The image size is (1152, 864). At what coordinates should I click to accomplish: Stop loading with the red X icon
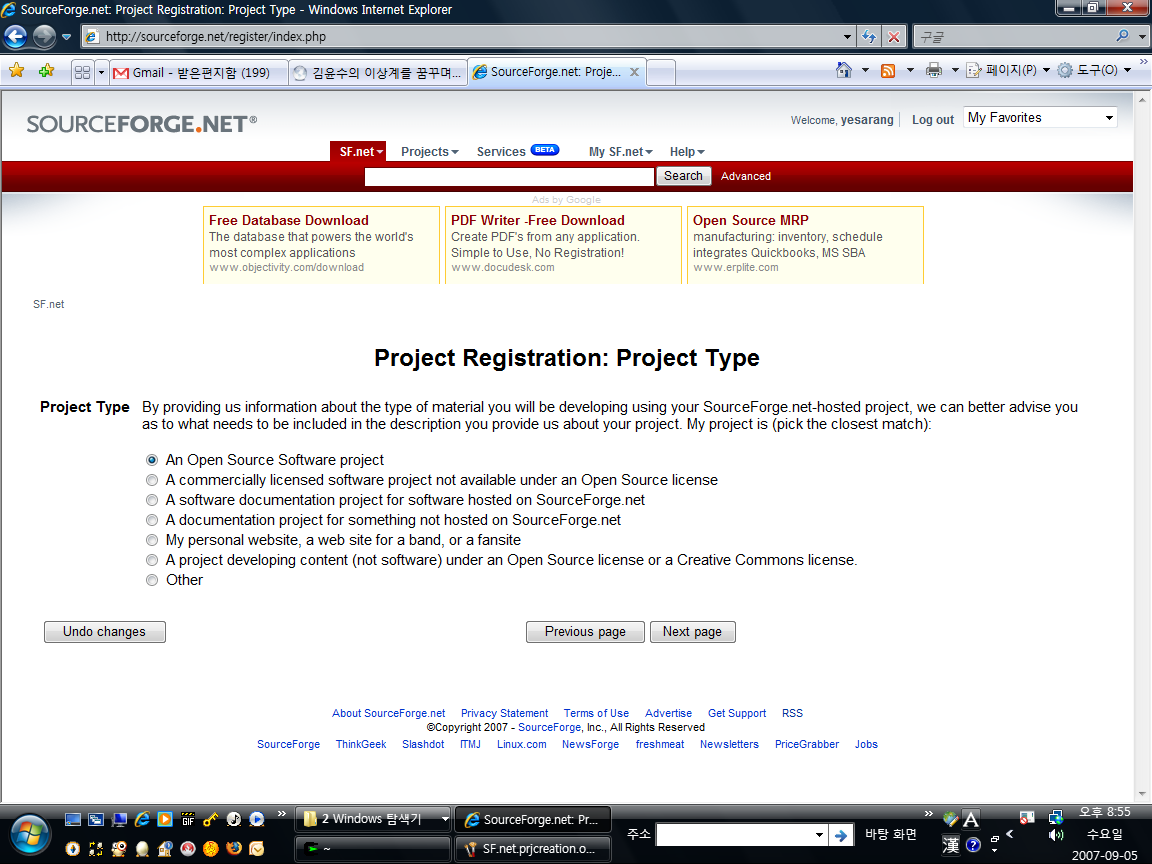(893, 36)
